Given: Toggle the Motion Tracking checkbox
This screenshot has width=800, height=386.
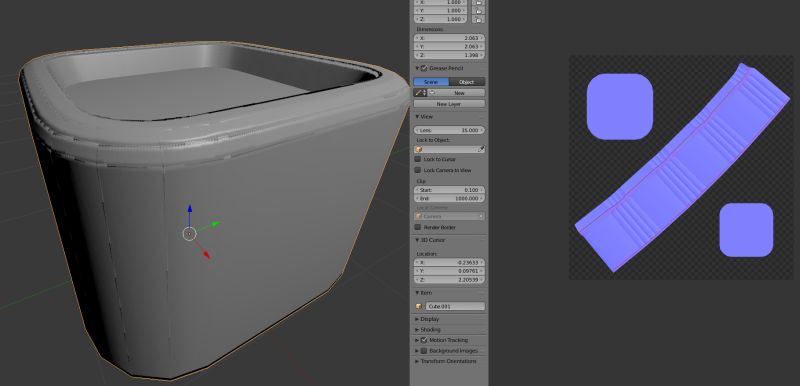Looking at the screenshot, I should 423,340.
